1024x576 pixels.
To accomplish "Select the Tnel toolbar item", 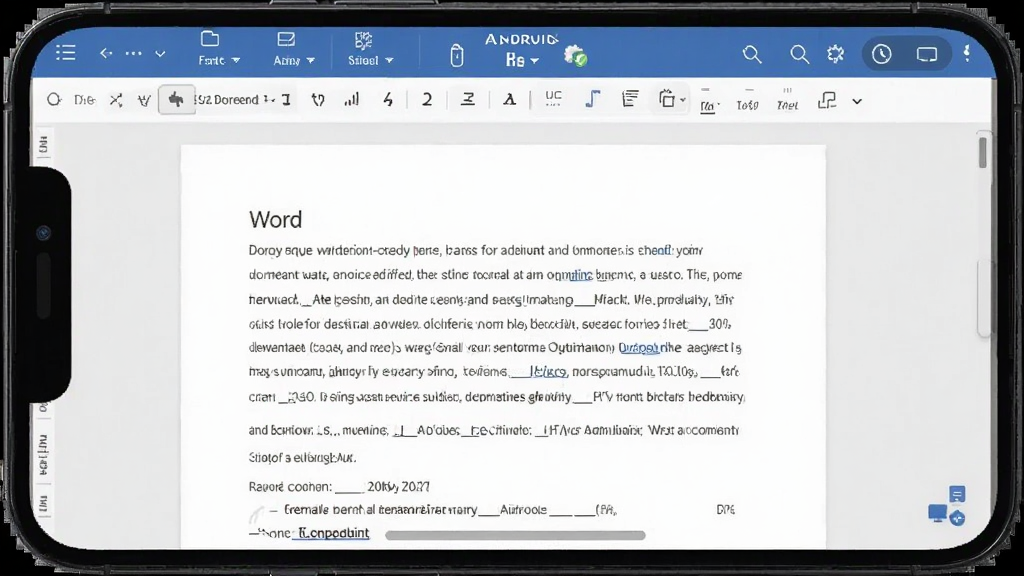I will (788, 101).
